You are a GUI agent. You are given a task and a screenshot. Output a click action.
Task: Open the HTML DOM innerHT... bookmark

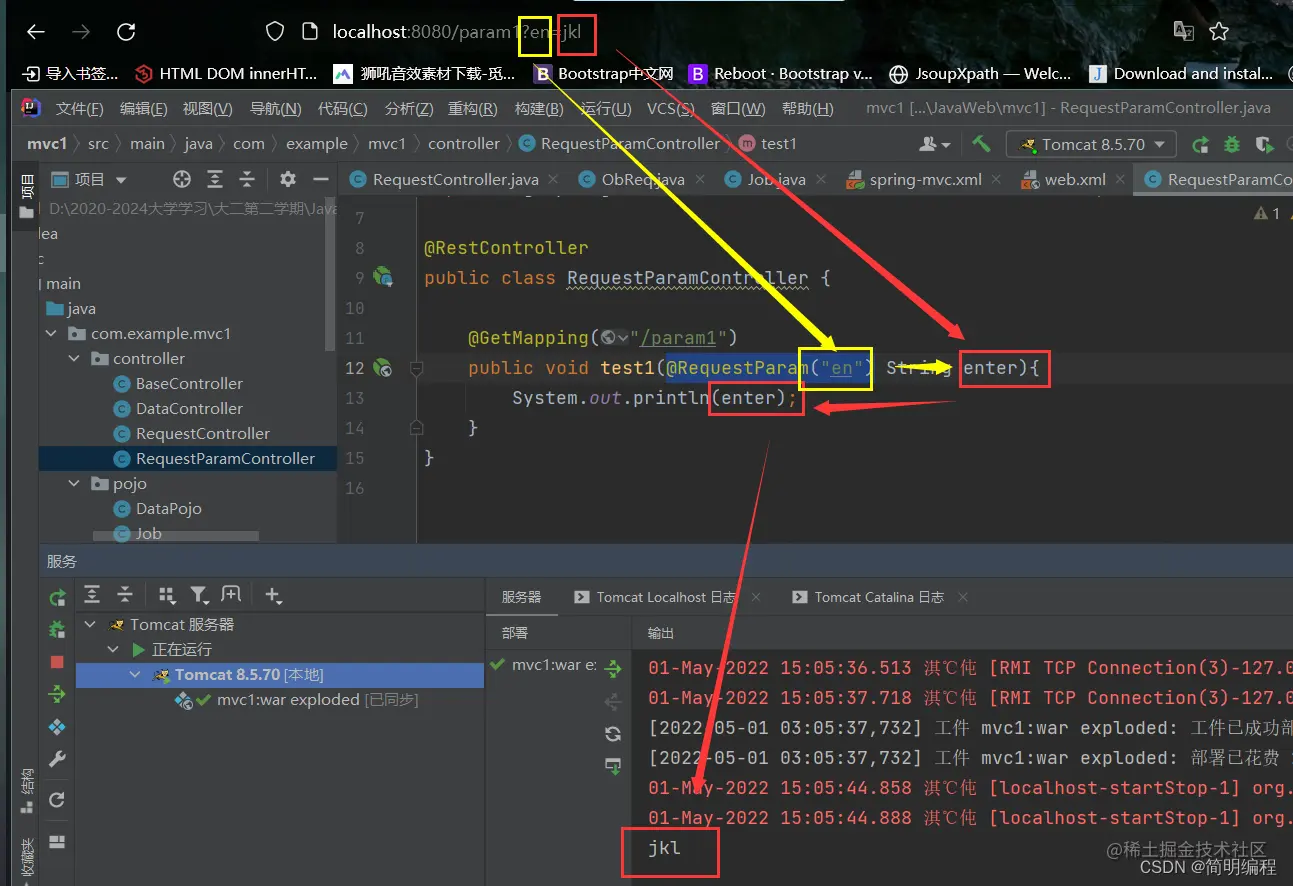tap(225, 73)
